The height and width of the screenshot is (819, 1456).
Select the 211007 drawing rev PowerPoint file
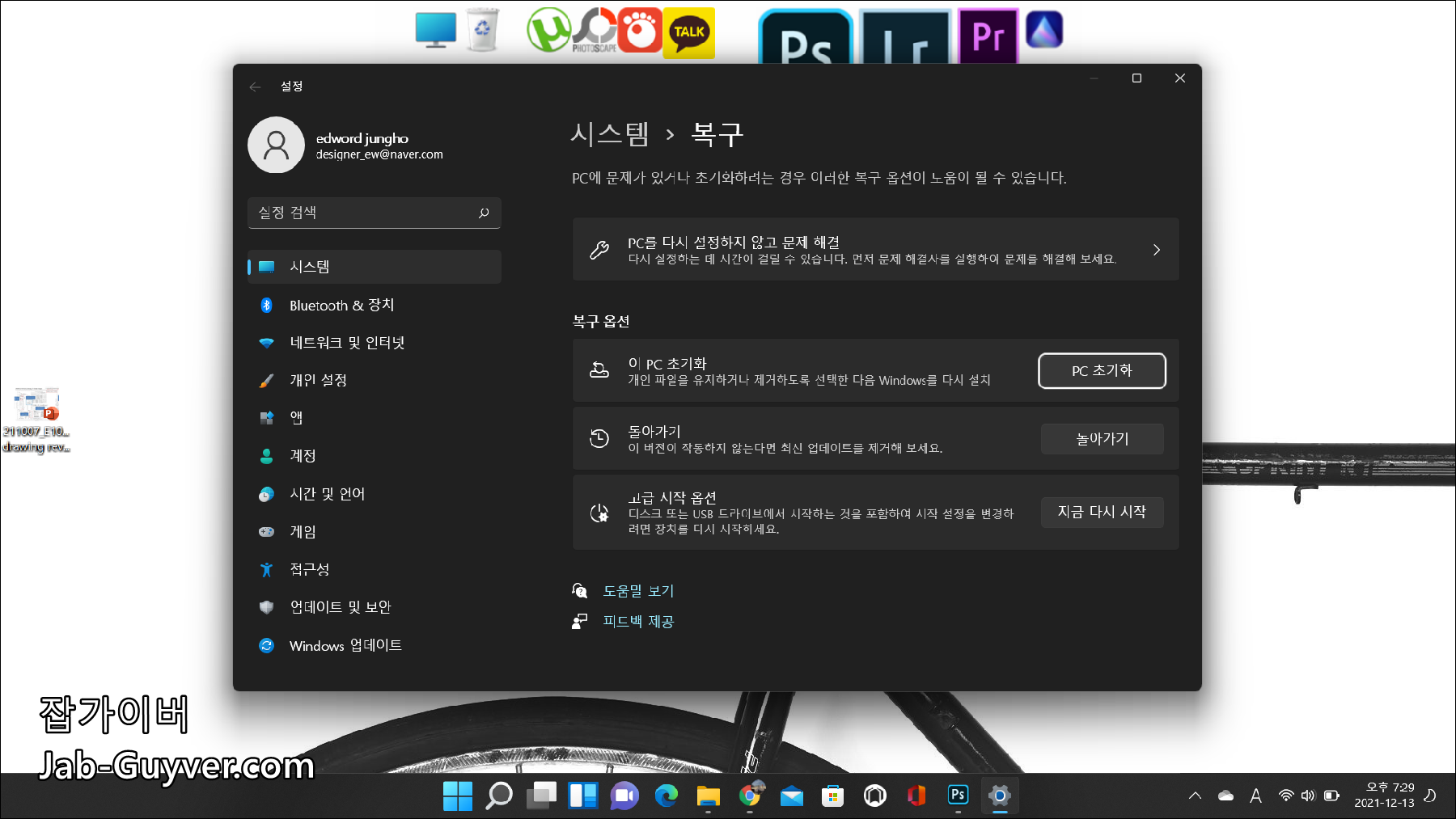36,420
